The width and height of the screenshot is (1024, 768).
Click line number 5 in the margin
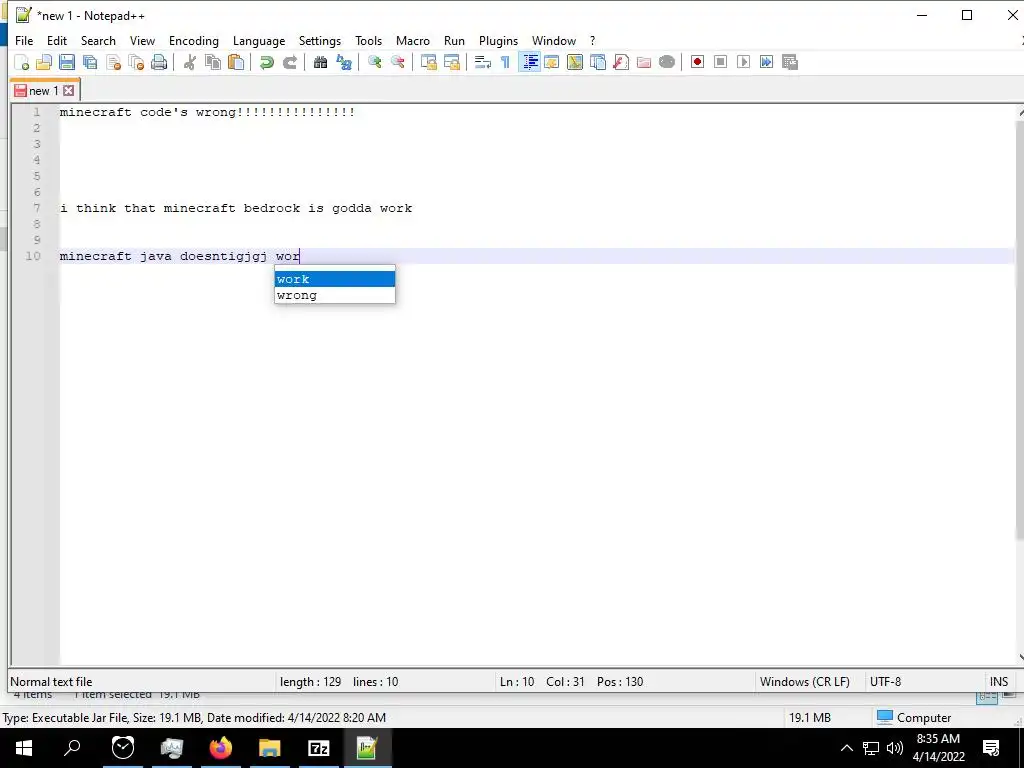pos(37,176)
